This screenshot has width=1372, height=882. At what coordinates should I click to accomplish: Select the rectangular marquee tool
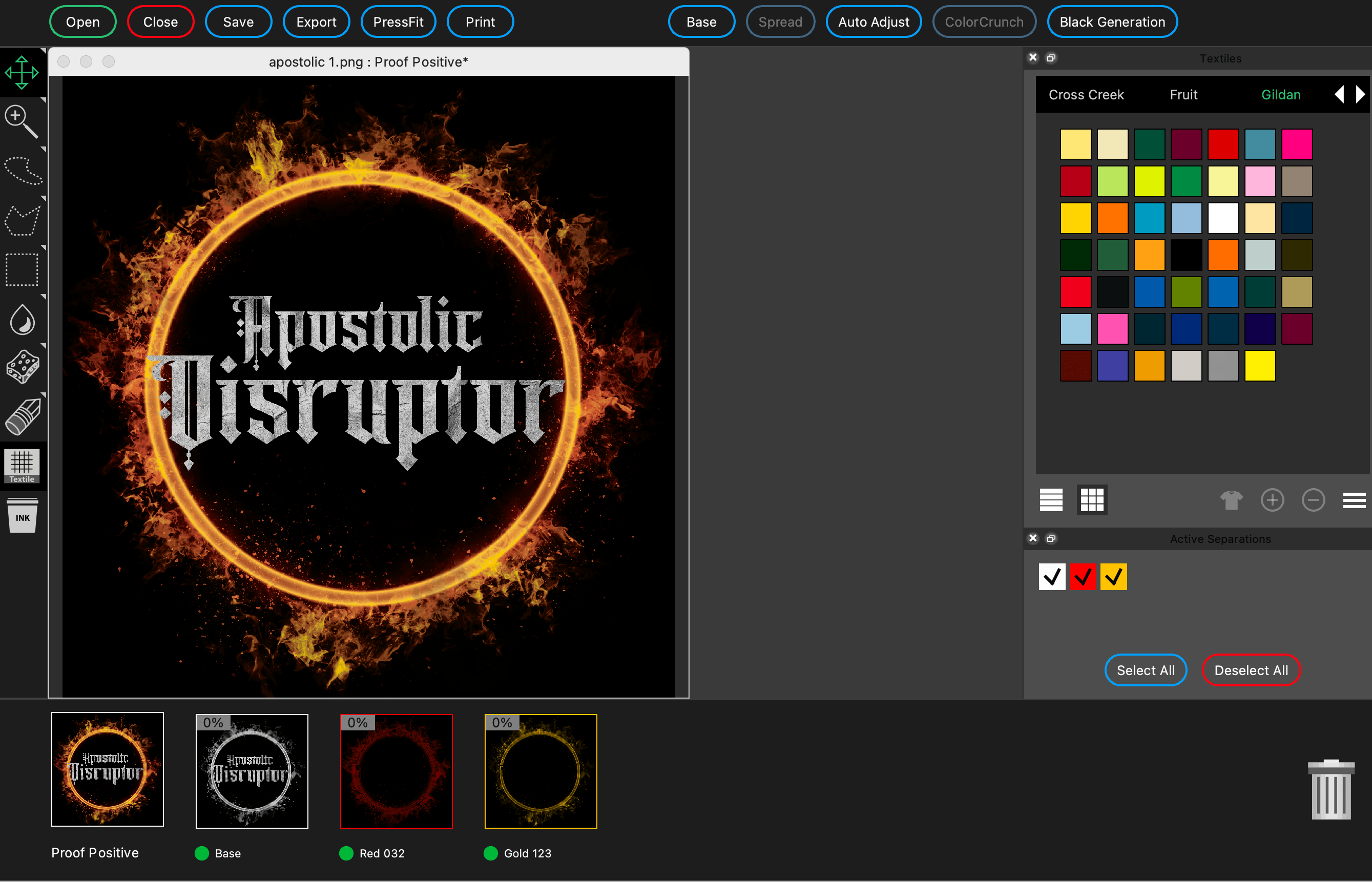[22, 269]
